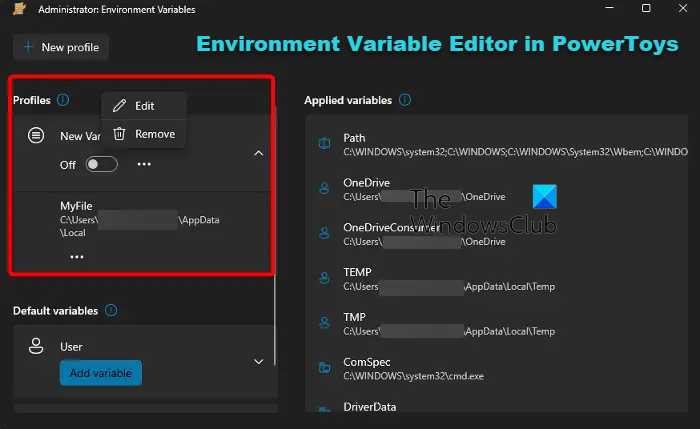Collapse the New Variable profile chevron
The width and height of the screenshot is (700, 429).
tap(258, 153)
